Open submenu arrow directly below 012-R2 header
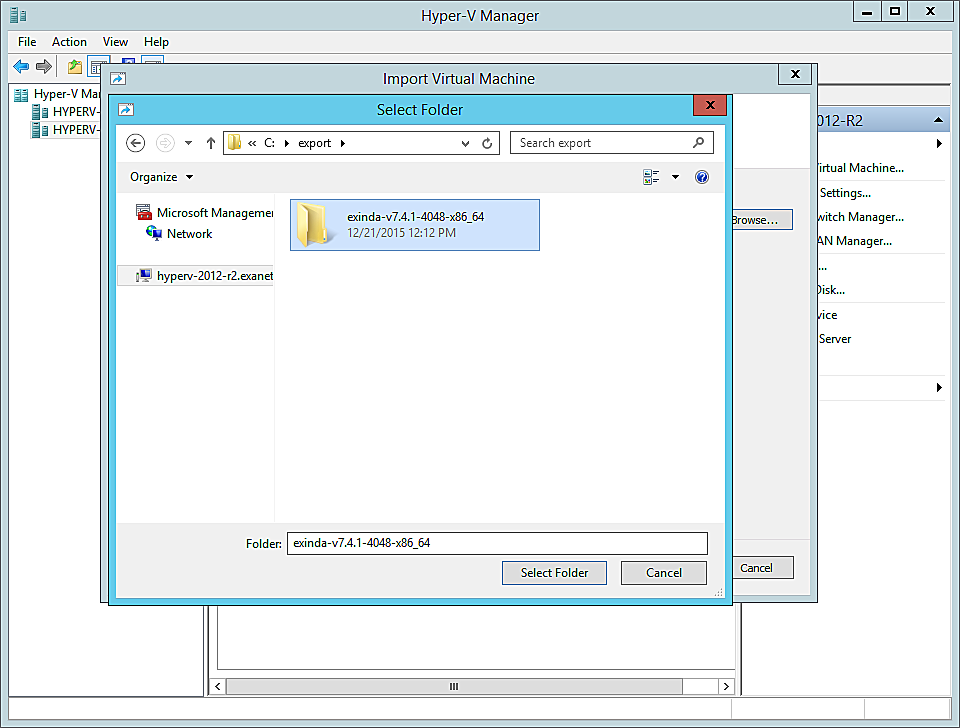The height and width of the screenshot is (728, 960). [x=939, y=144]
